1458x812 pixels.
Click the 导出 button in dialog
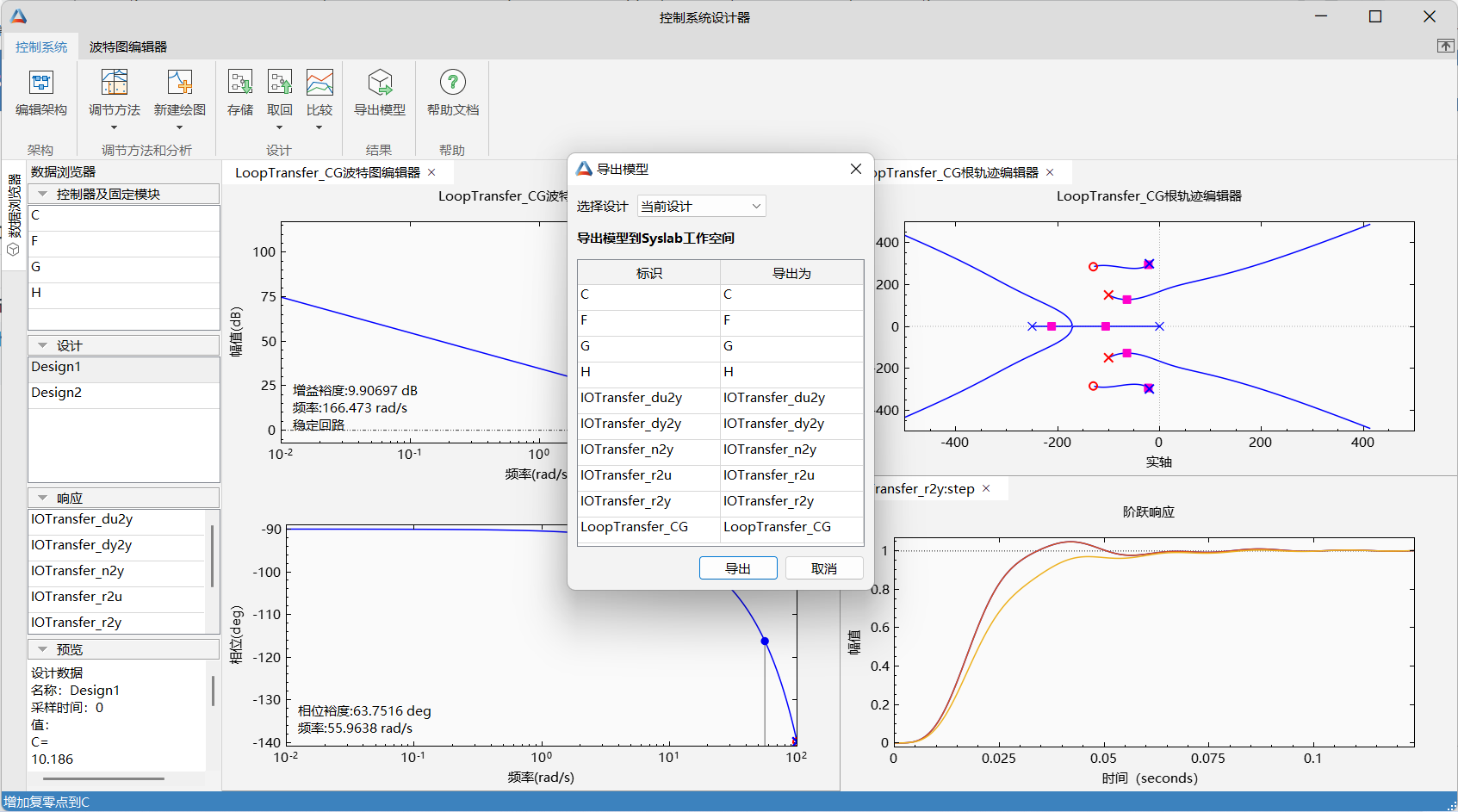coord(738,568)
